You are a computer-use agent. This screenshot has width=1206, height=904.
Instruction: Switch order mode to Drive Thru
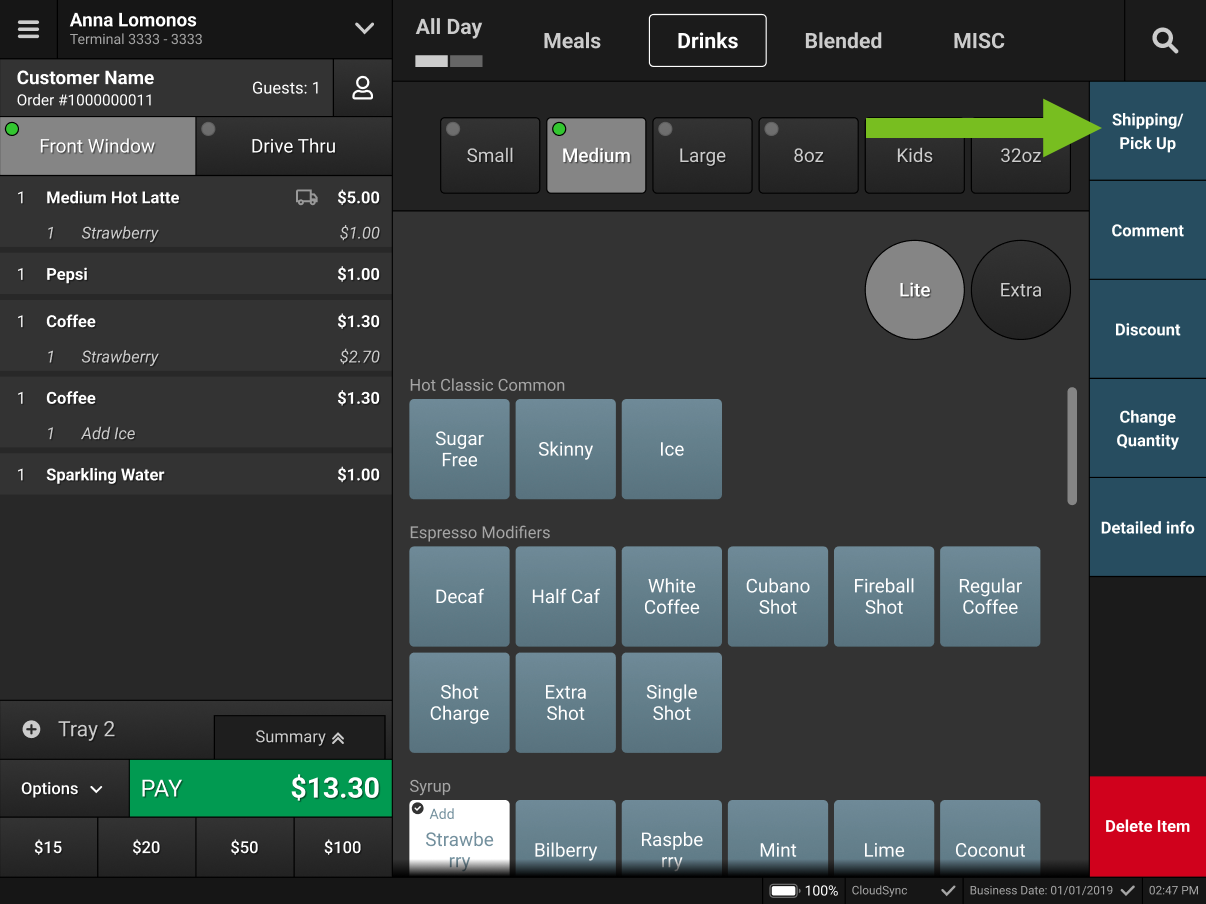(293, 146)
